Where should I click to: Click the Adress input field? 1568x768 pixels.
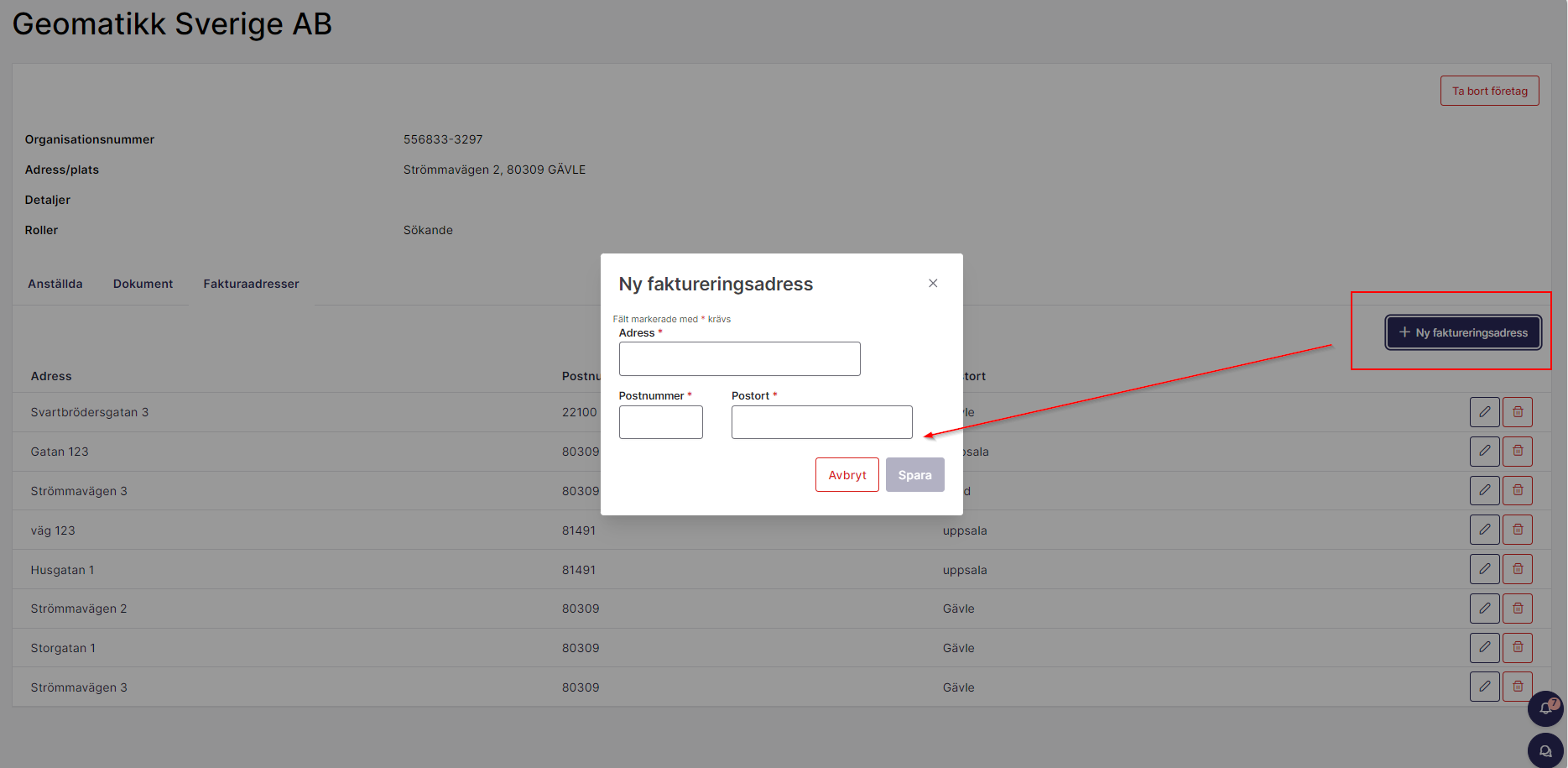[x=739, y=359]
